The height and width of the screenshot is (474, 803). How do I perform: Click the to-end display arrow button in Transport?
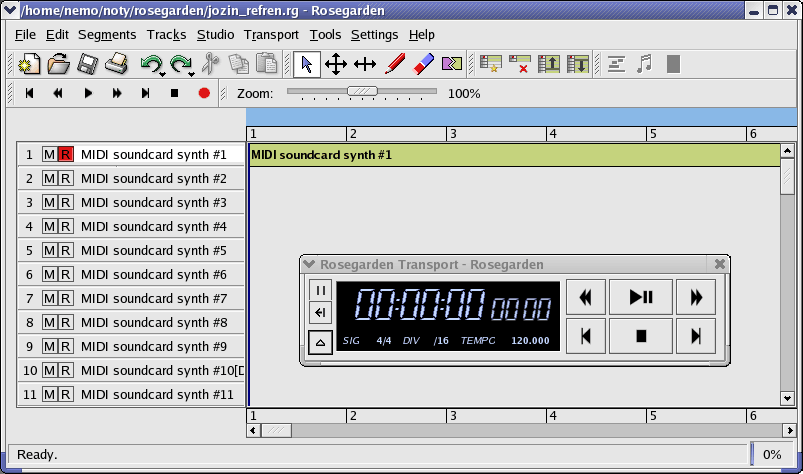click(x=321, y=312)
